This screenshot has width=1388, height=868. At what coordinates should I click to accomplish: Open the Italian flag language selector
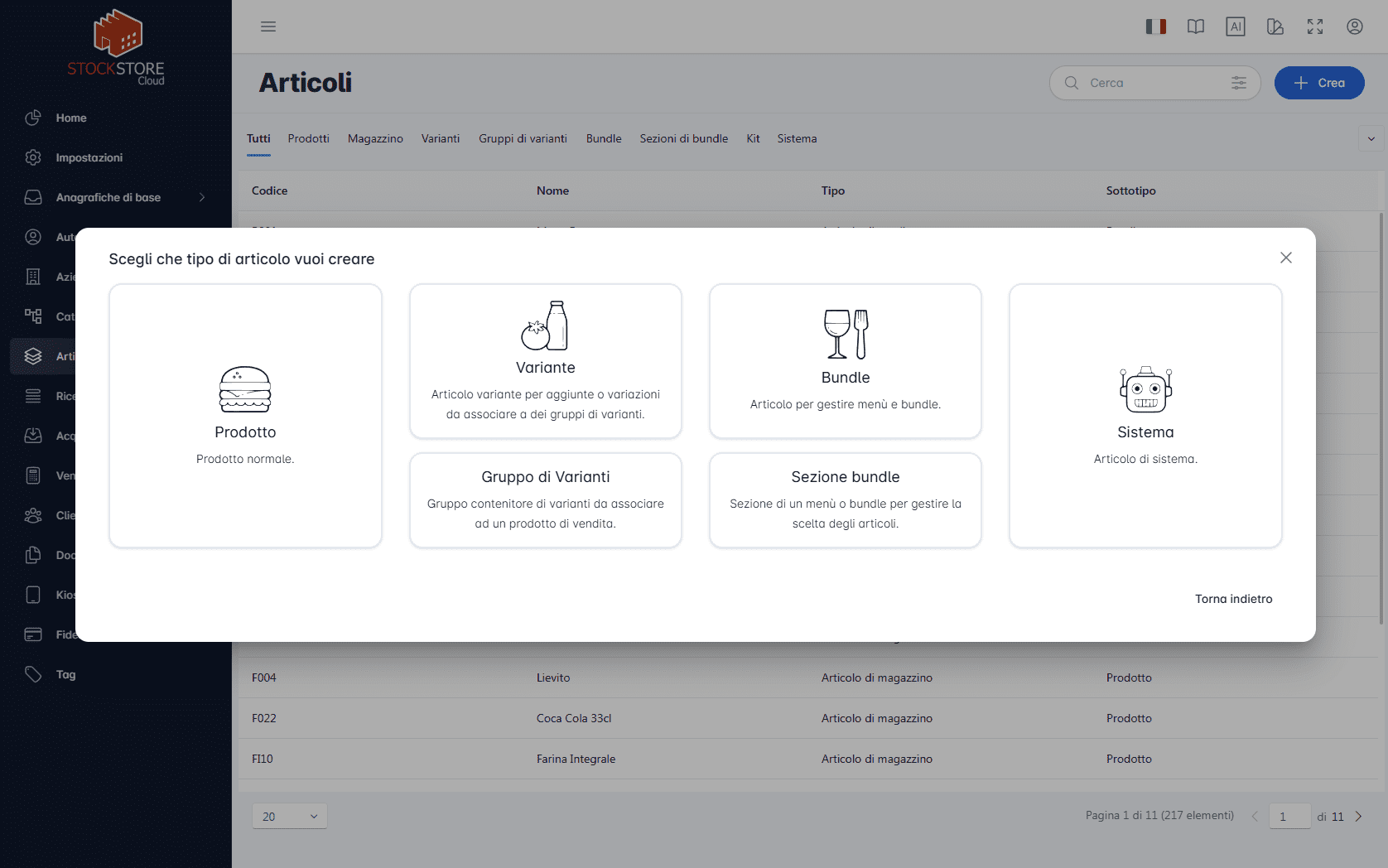tap(1155, 27)
